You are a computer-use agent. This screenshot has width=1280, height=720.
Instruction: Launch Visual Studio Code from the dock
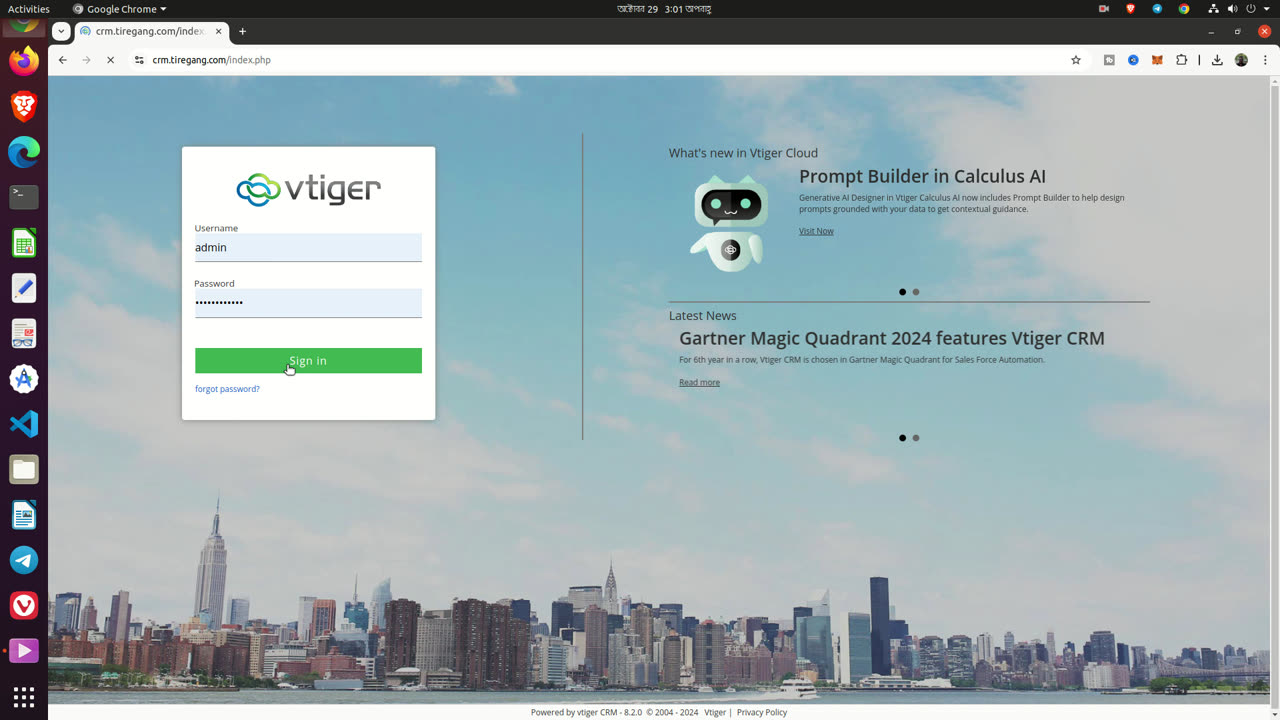point(24,424)
